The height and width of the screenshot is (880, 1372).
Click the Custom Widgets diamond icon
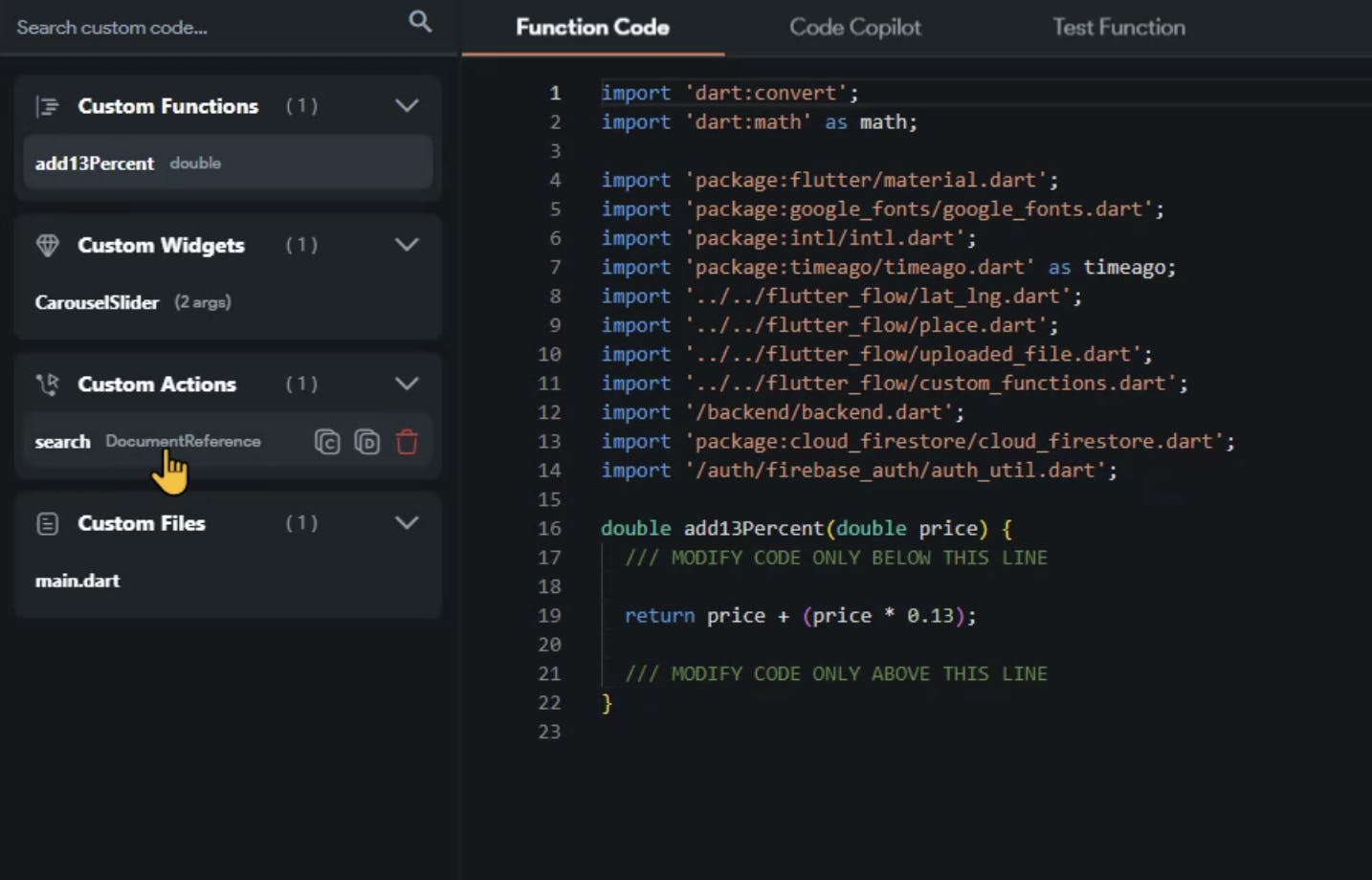click(x=47, y=245)
